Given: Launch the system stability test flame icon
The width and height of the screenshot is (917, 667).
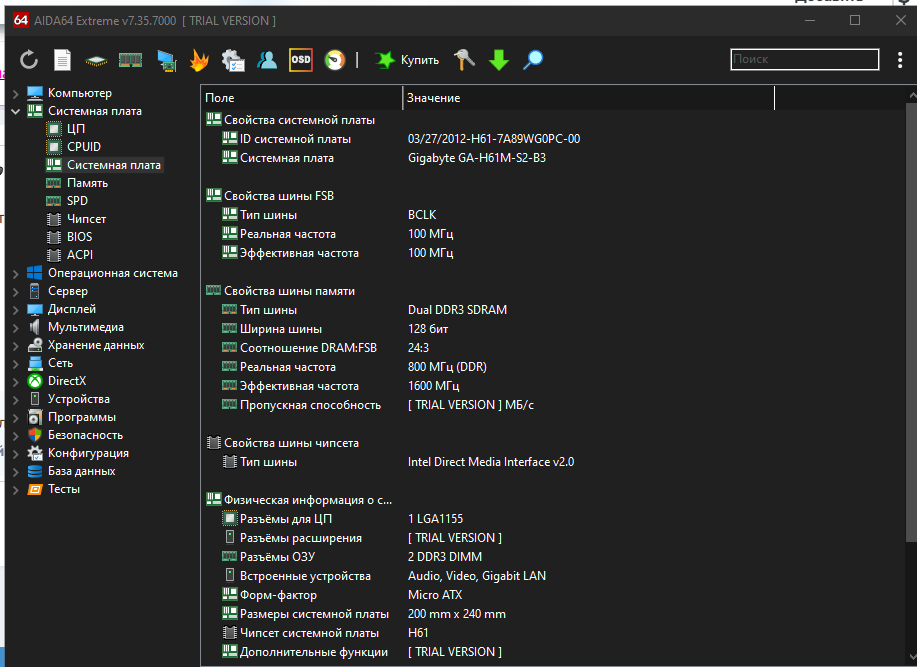Looking at the screenshot, I should tap(200, 60).
